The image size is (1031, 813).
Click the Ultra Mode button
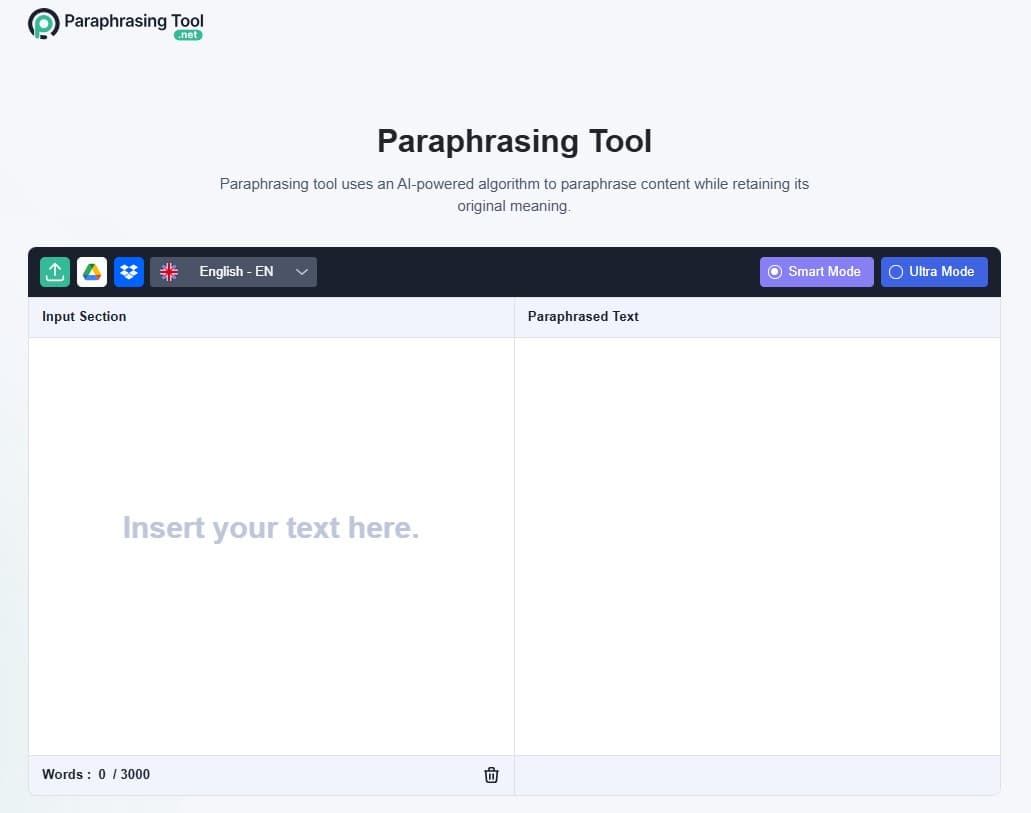pyautogui.click(x=934, y=271)
